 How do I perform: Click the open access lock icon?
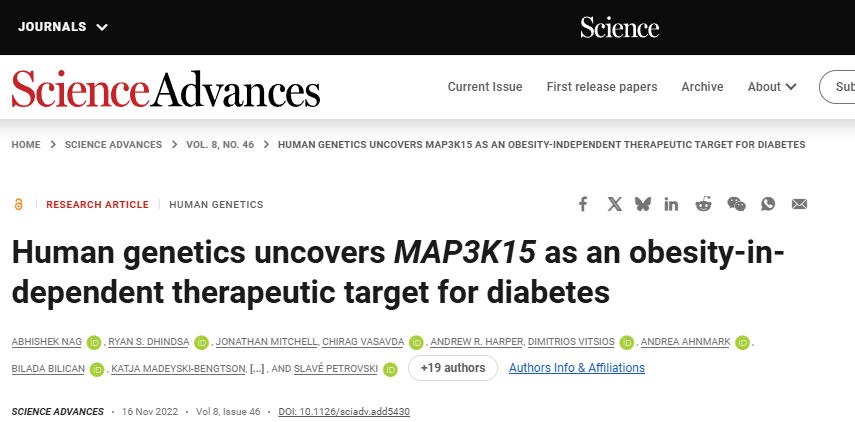click(x=19, y=204)
